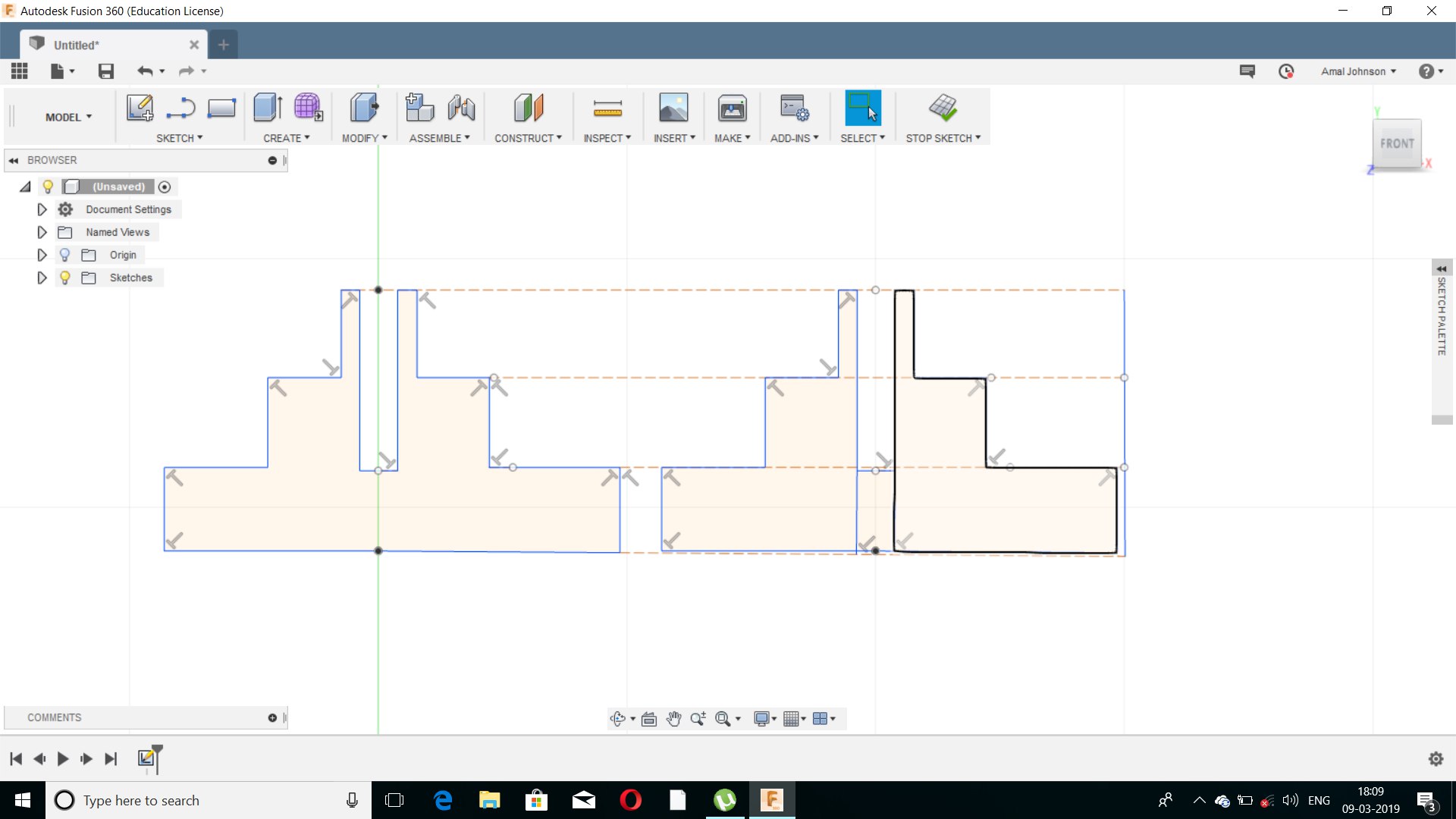This screenshot has height=819, width=1456.
Task: Click the timeline play button
Action: 63,758
